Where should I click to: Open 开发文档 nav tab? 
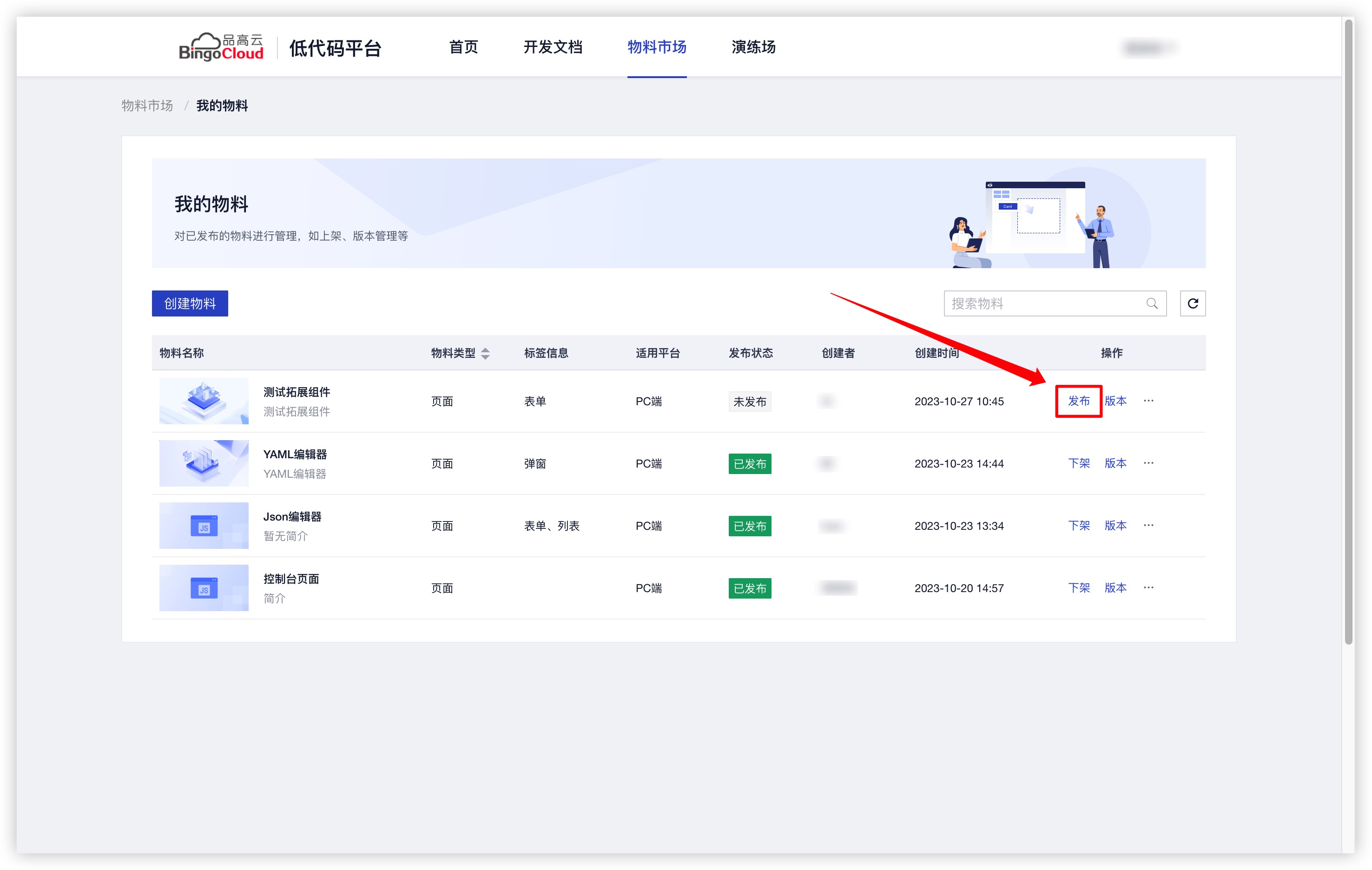coord(552,47)
